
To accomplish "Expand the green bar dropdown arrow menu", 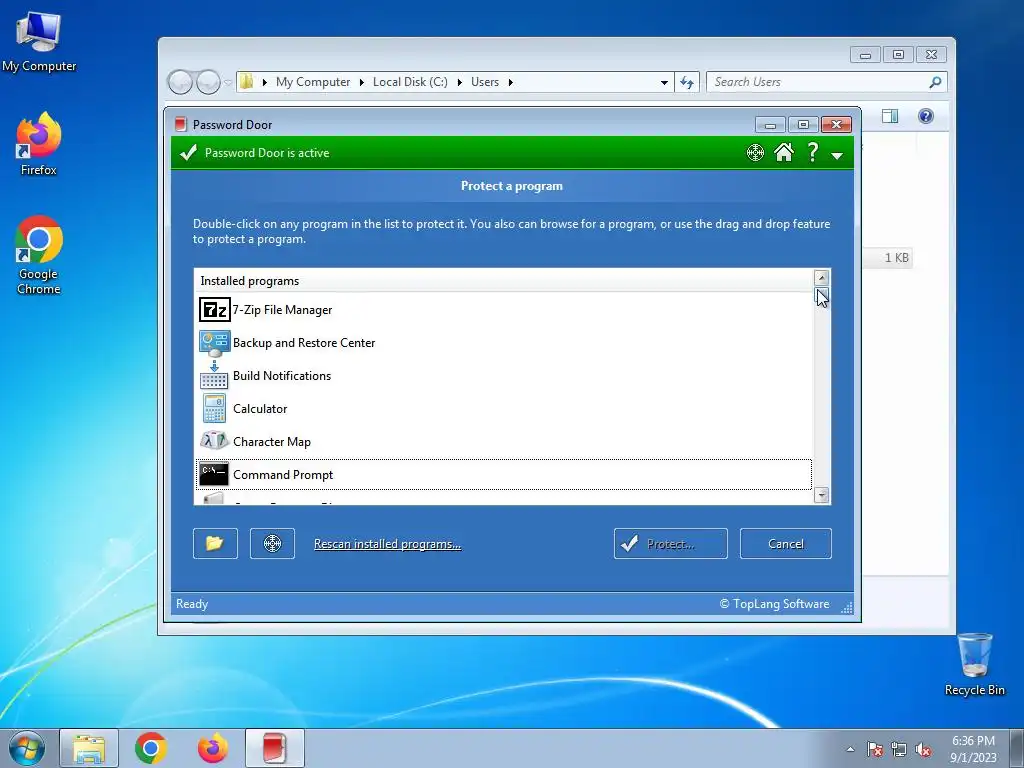I will pos(837,155).
